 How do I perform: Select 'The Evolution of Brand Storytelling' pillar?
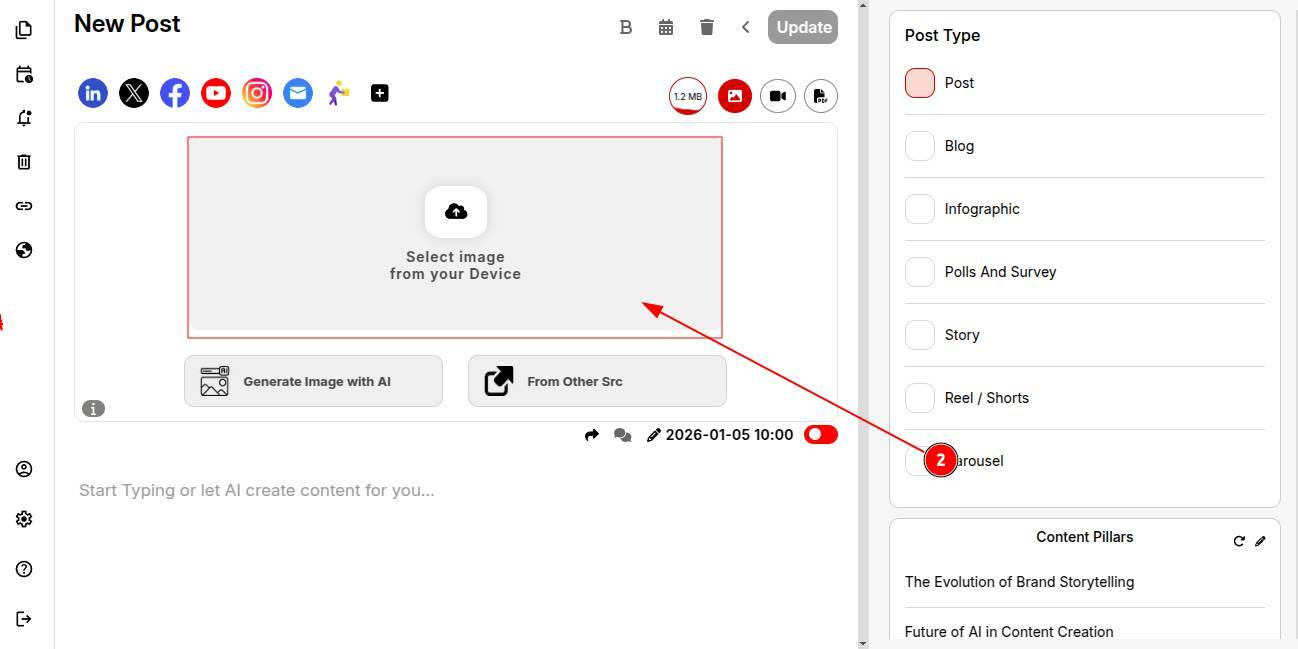[1019, 582]
